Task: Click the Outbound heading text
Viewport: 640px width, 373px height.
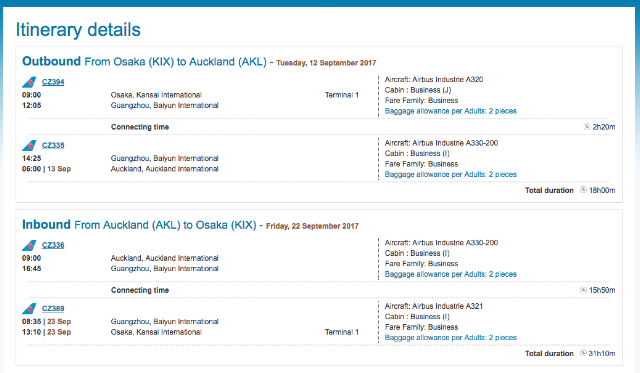Action: point(51,61)
